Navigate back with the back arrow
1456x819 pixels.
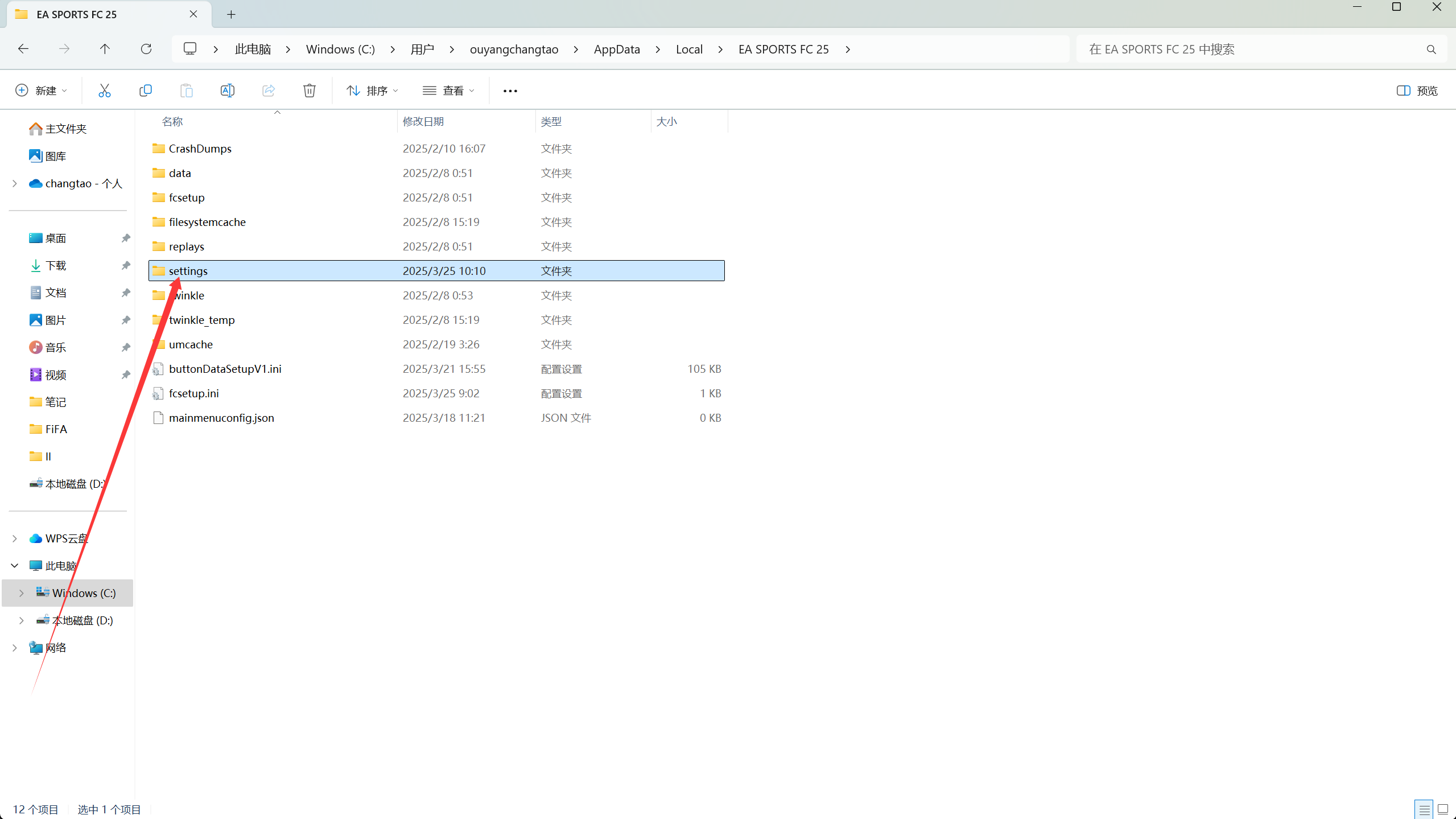tap(23, 49)
